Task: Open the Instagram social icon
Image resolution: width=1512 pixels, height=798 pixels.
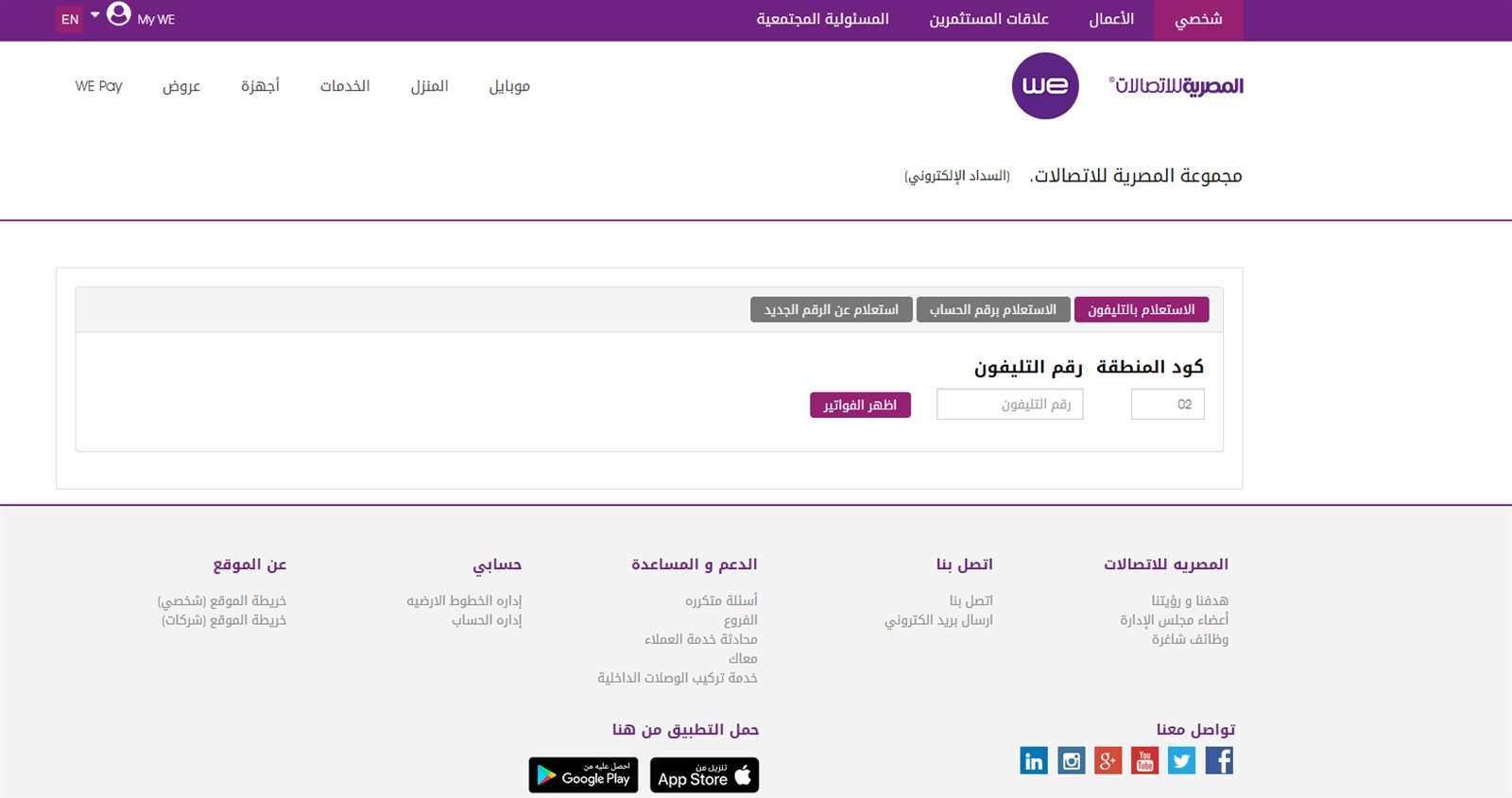Action: tap(1071, 760)
